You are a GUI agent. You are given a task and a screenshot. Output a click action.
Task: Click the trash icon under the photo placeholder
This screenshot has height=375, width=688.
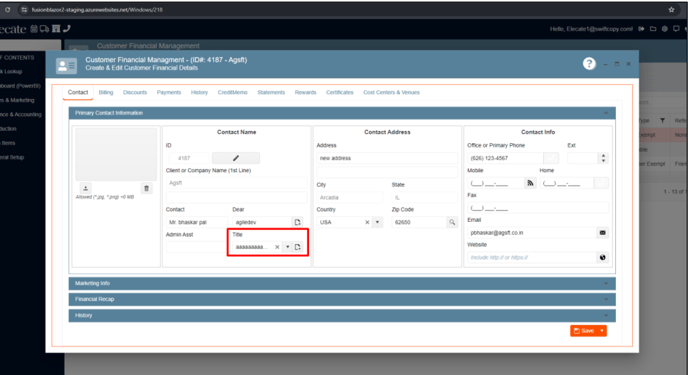tap(147, 188)
